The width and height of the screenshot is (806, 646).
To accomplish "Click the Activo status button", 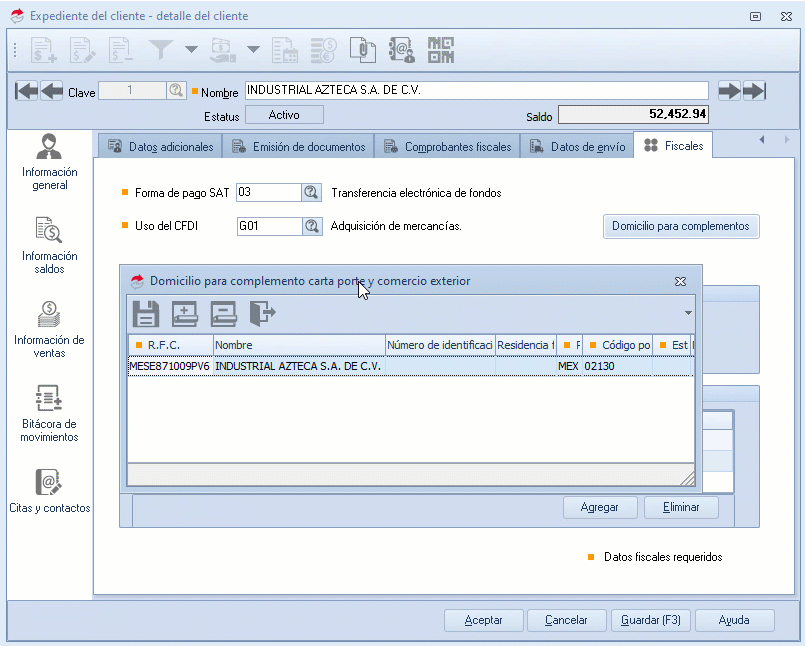I will [x=284, y=115].
